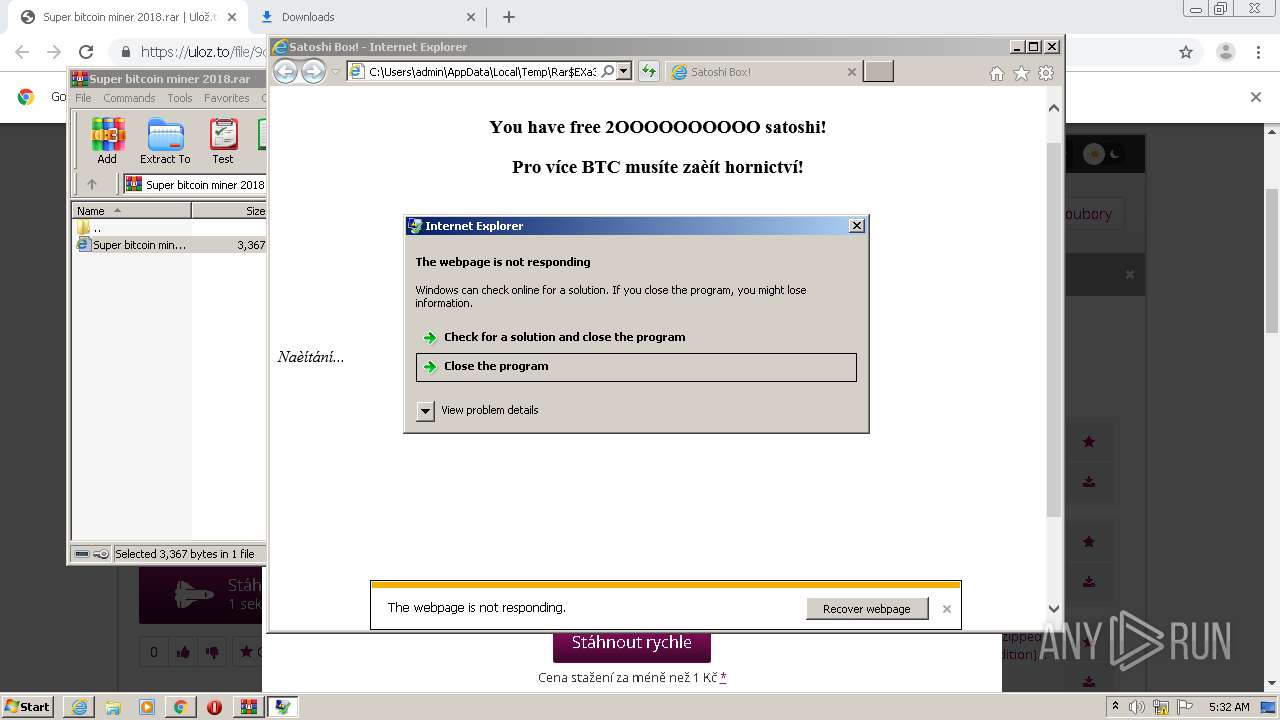Click the IE page scrollbar down arrow
This screenshot has height=720, width=1280.
(1054, 608)
